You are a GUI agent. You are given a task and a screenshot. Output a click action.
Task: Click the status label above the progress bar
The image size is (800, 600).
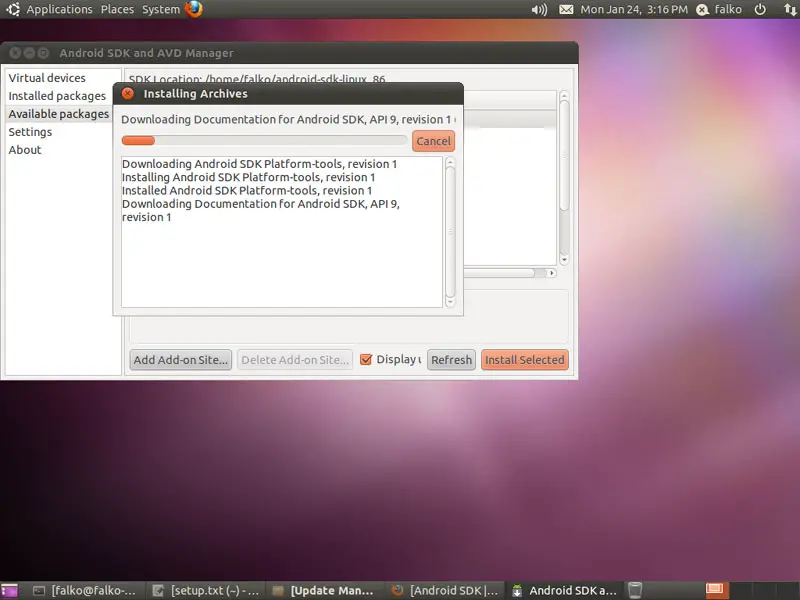288,119
